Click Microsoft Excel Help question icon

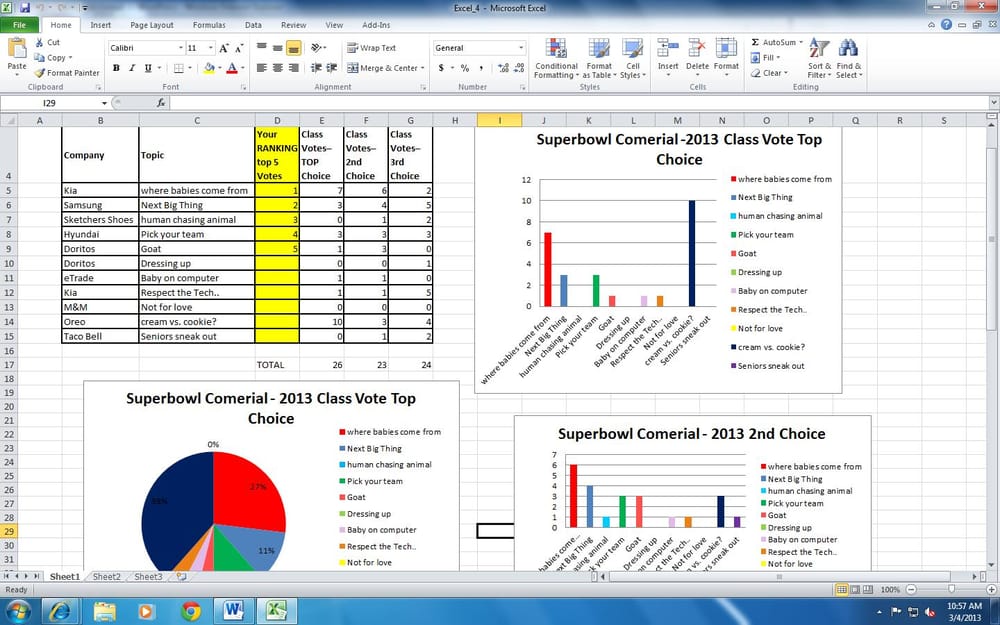946,25
